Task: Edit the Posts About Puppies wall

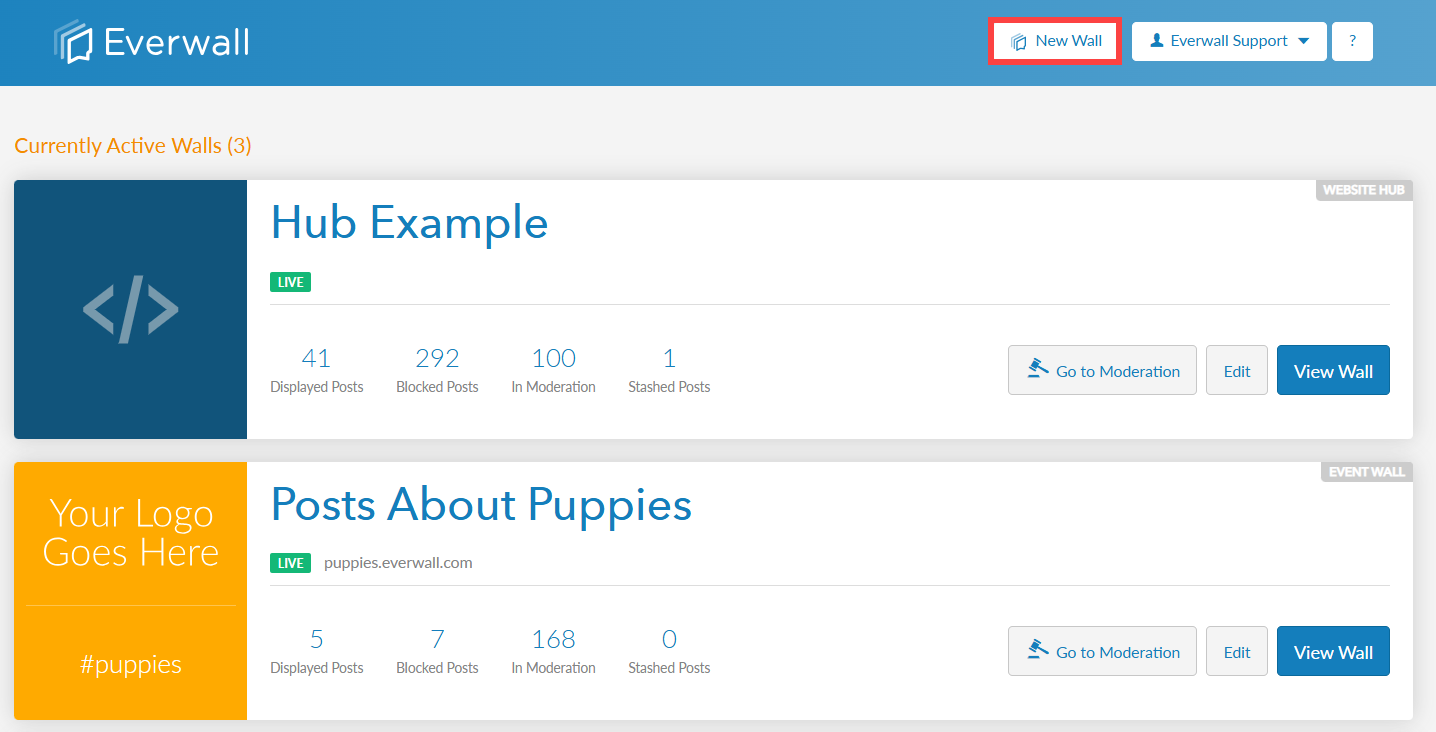Action: (x=1237, y=651)
